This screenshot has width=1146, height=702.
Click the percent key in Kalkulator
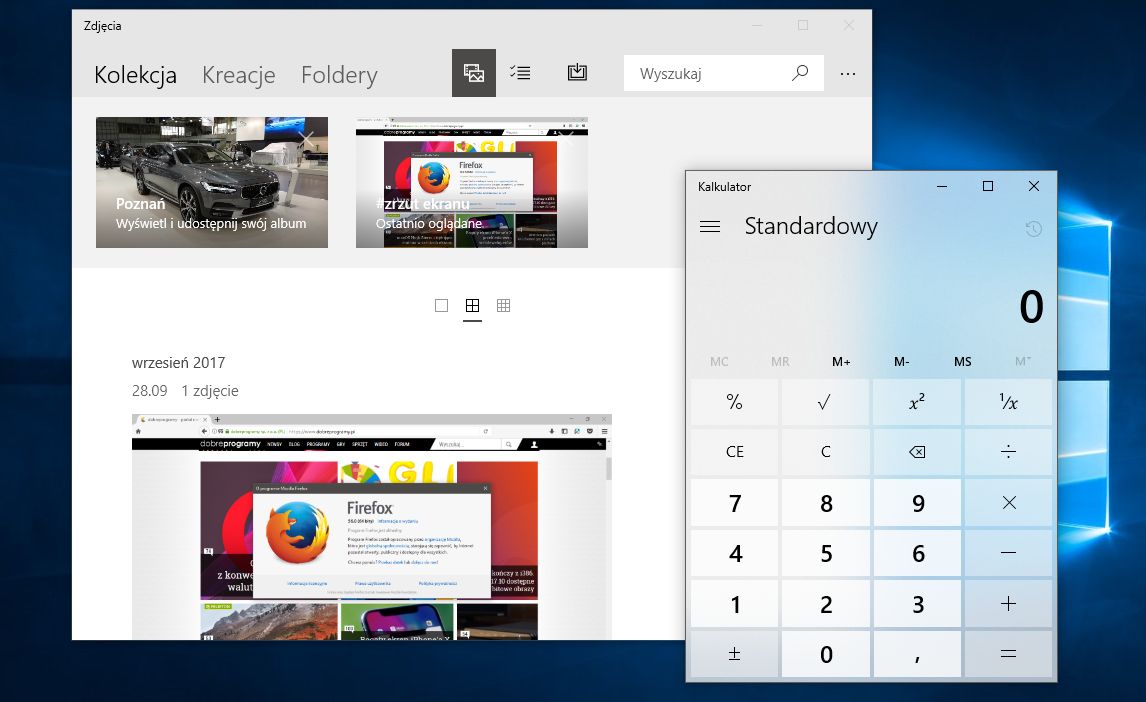click(x=735, y=402)
